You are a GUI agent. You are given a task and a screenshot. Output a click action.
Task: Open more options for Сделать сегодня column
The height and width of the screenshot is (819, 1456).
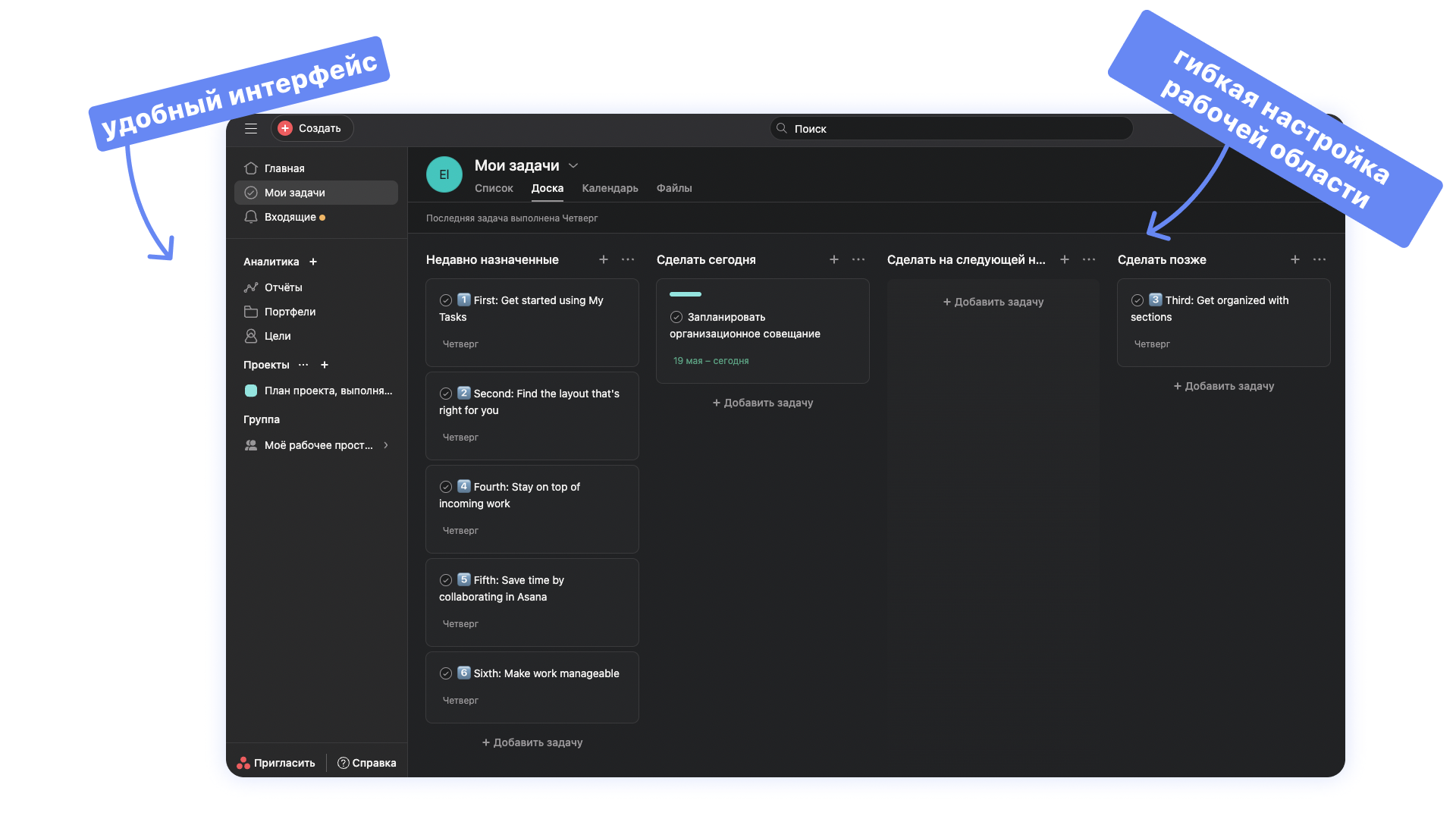coord(858,259)
